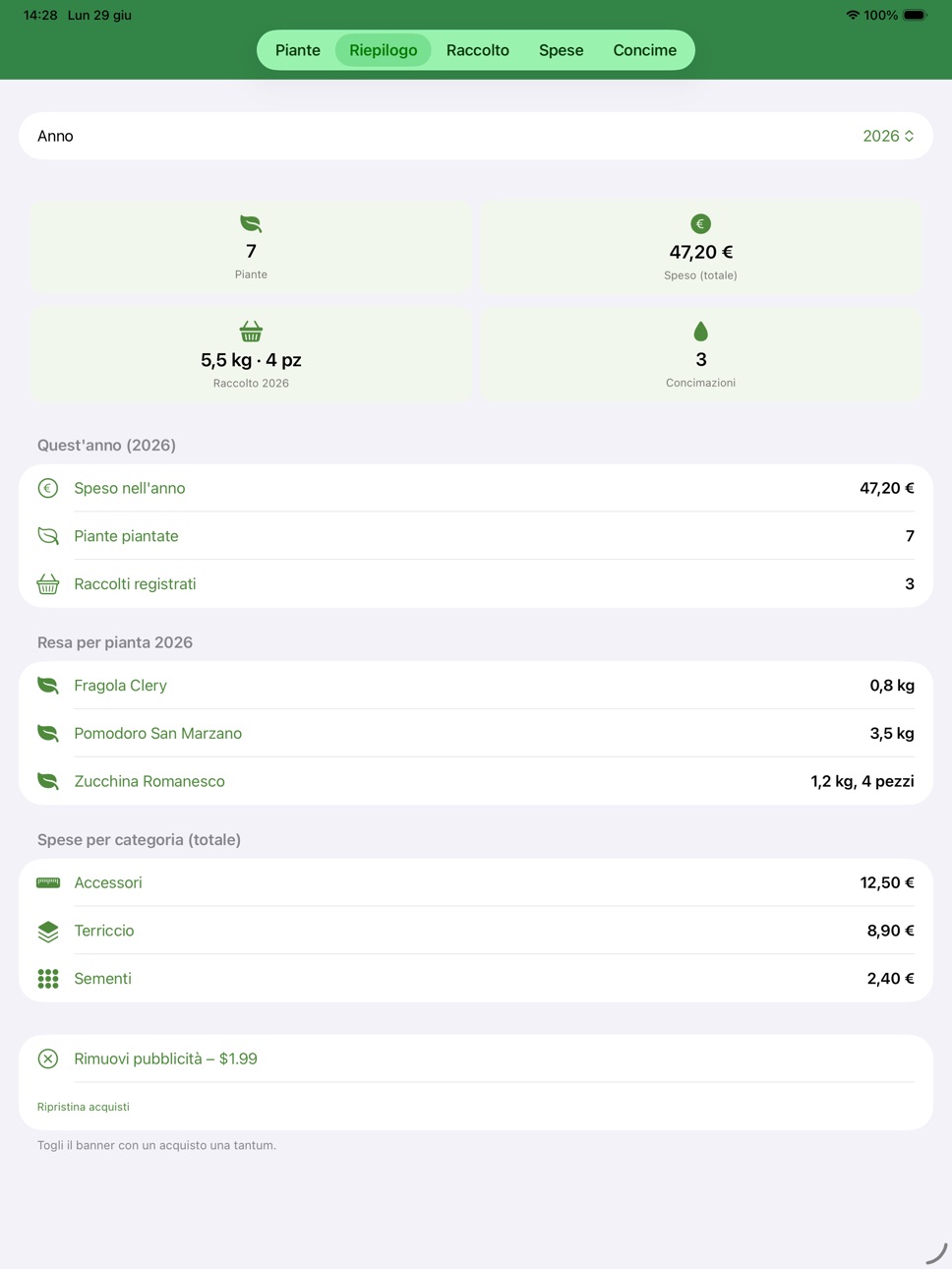Select the Terriccio category row
952x1269 pixels.
pyautogui.click(x=476, y=931)
